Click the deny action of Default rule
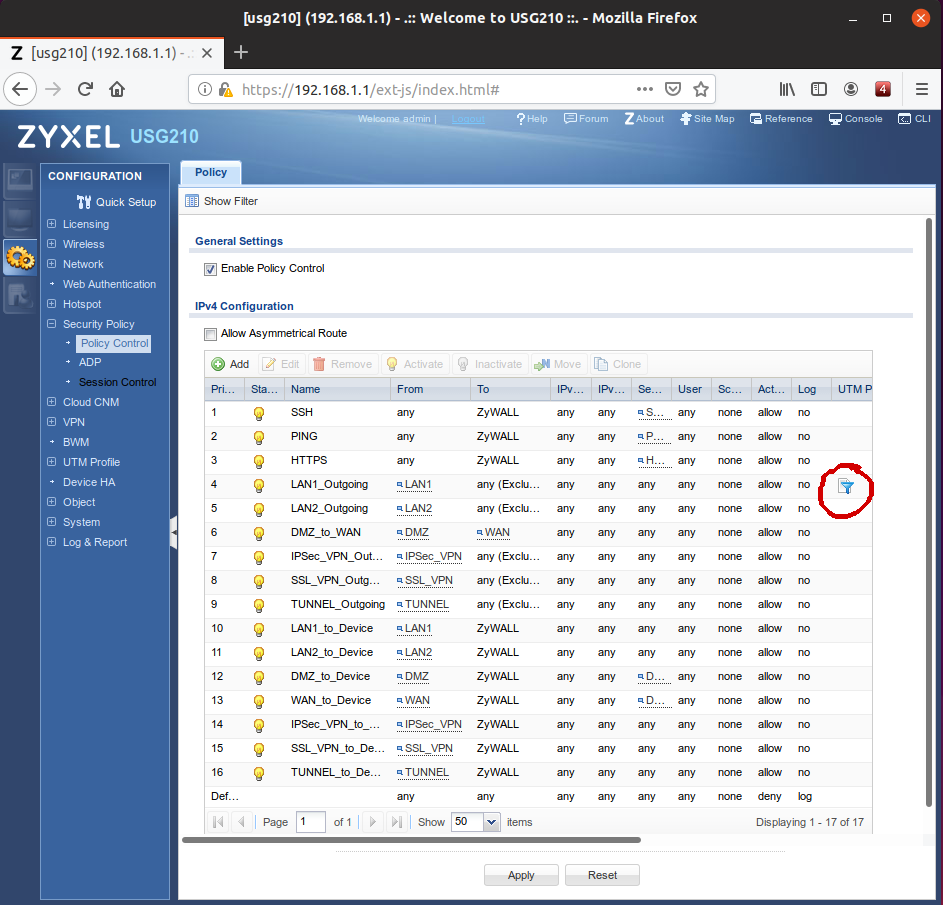 [769, 796]
